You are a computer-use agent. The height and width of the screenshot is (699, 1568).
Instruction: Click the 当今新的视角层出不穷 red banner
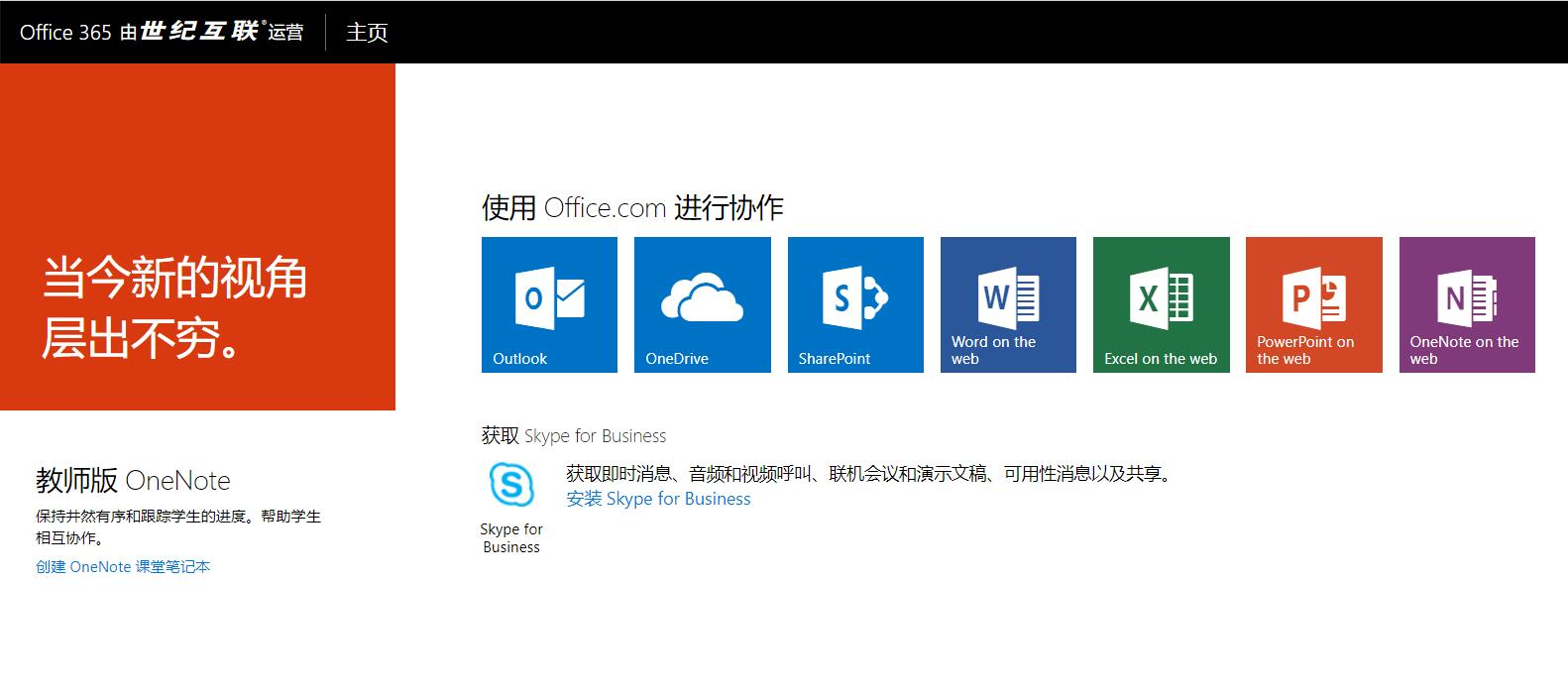click(197, 237)
